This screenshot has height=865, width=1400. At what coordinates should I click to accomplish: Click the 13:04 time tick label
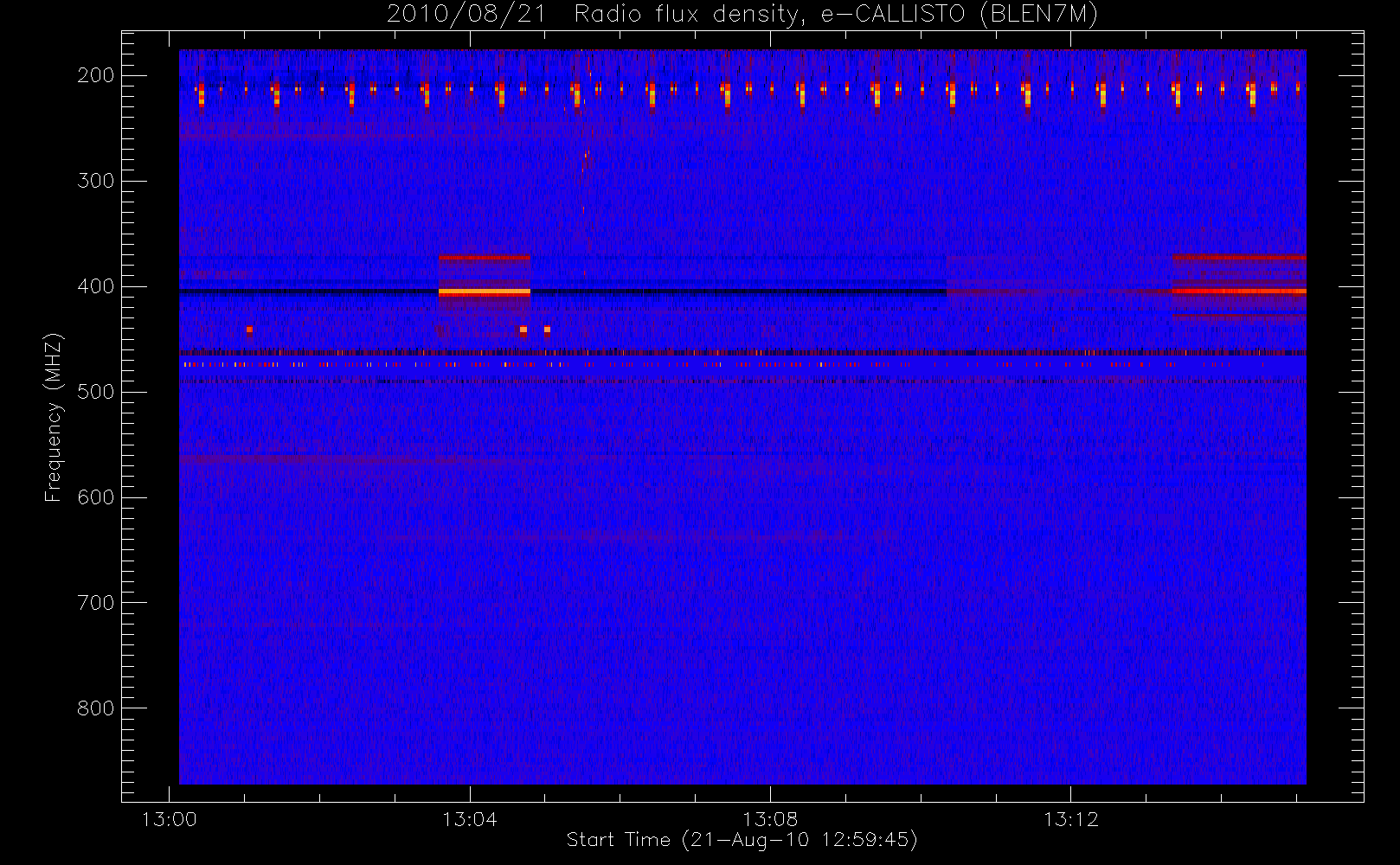pyautogui.click(x=470, y=819)
